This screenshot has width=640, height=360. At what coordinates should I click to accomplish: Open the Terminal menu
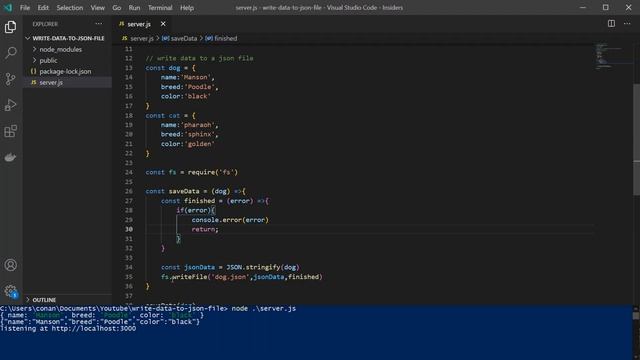160,8
